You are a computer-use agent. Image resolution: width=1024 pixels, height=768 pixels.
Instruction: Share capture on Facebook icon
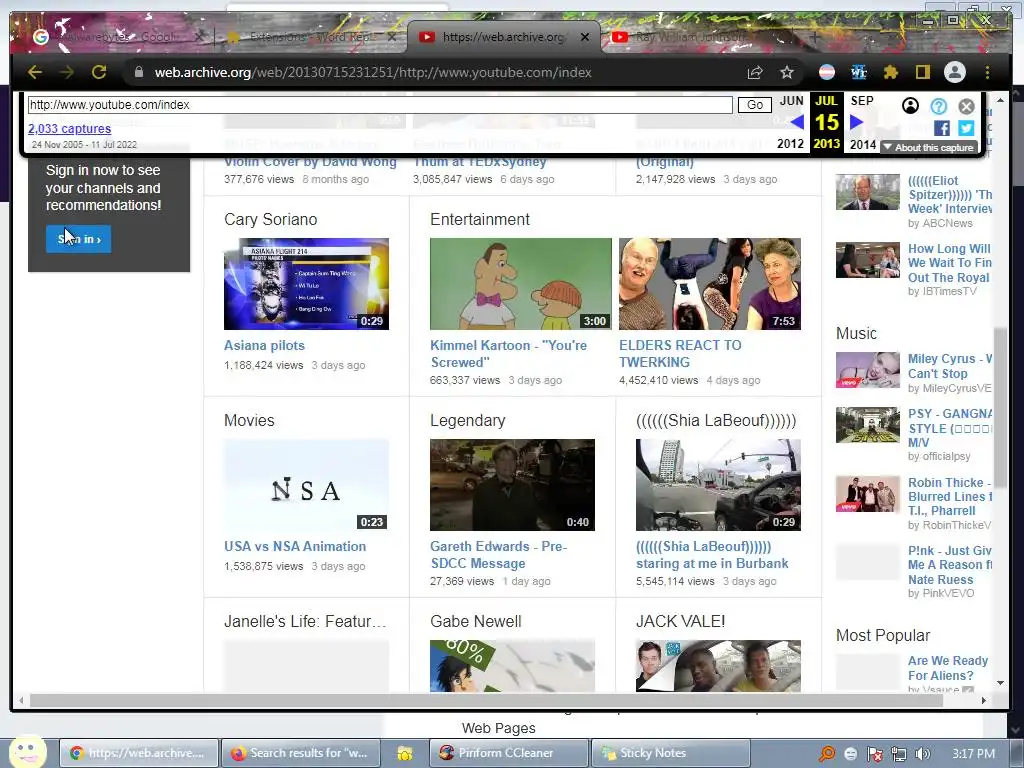pyautogui.click(x=942, y=128)
